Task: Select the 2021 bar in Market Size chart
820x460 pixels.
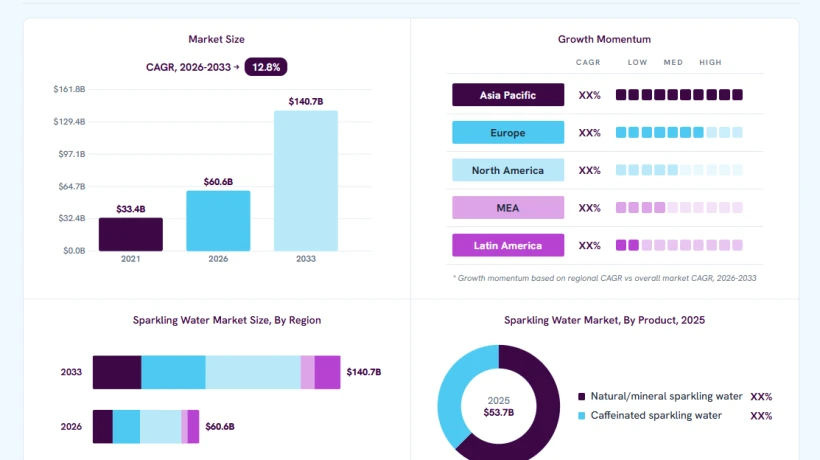Action: point(131,235)
